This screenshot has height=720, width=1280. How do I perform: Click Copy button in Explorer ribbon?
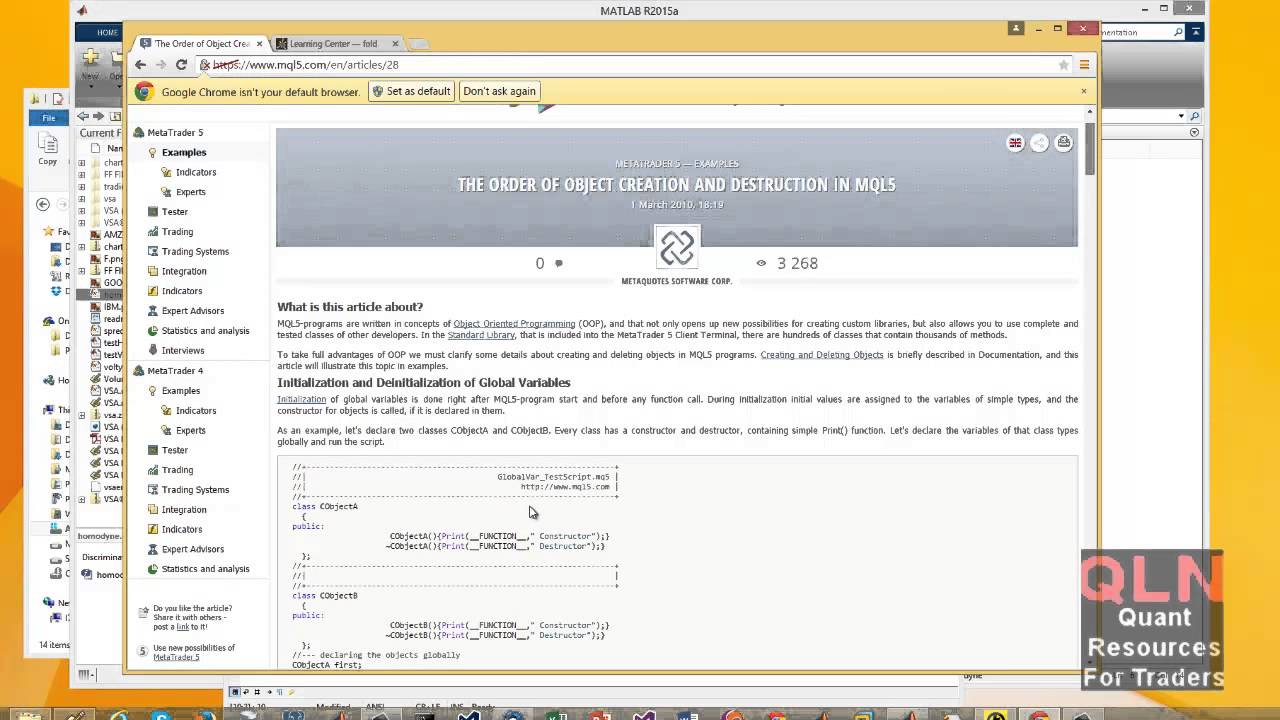47,151
